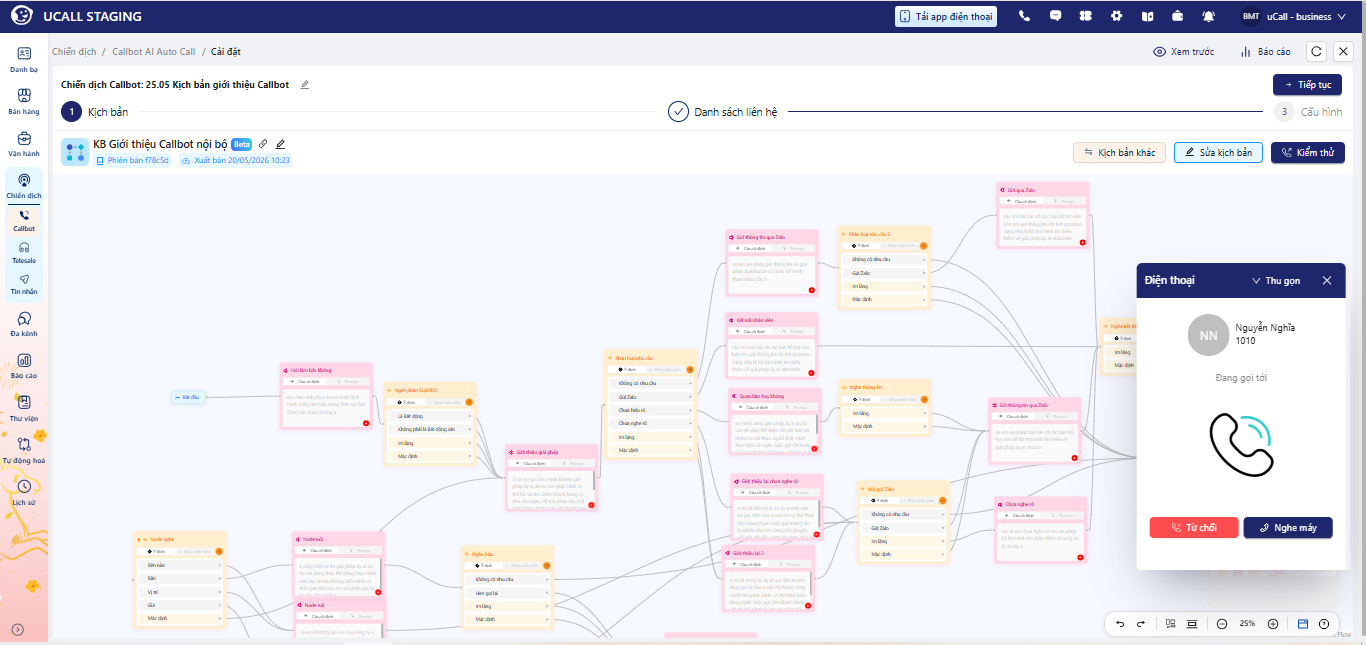Open Callbot submenu item
Image resolution: width=1366 pixels, height=645 pixels.
(x=24, y=221)
